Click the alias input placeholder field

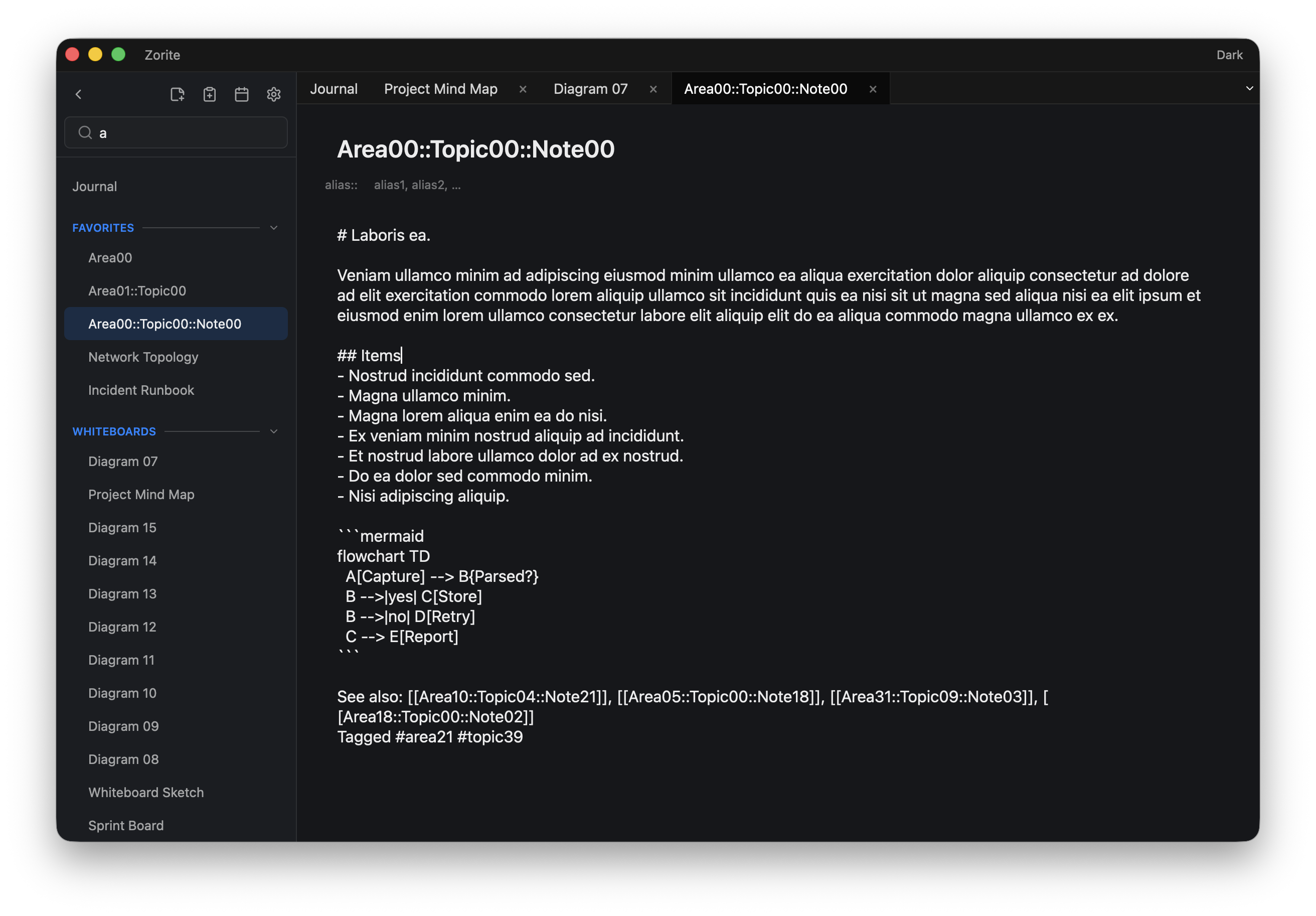[417, 185]
